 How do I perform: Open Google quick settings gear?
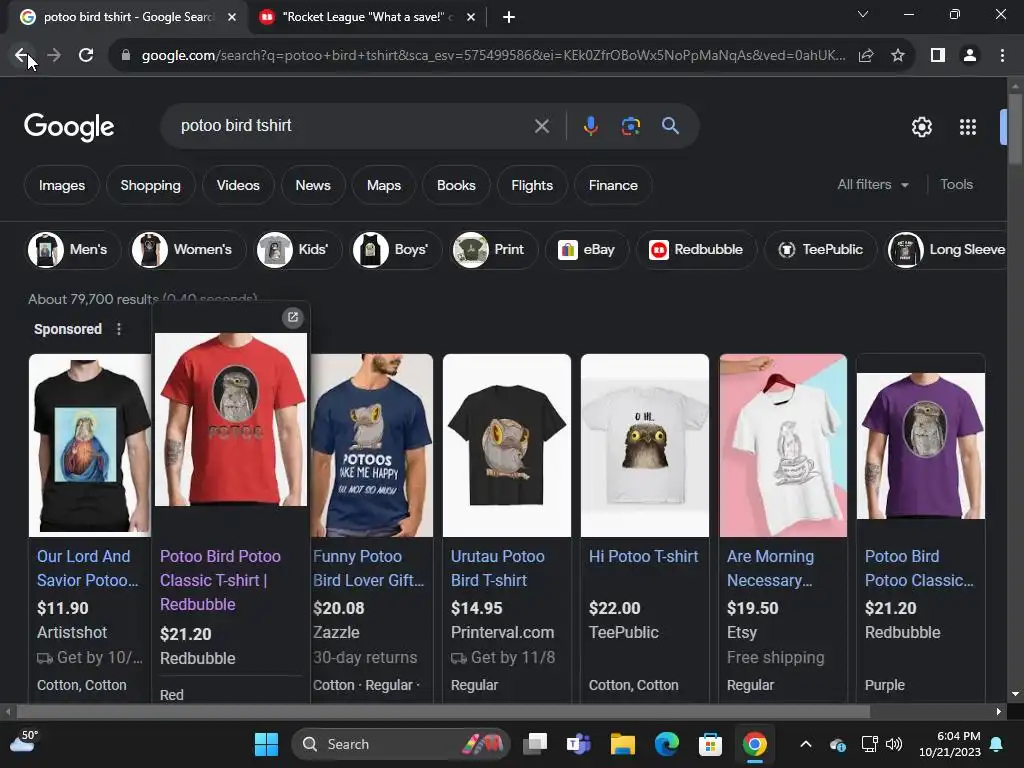pos(921,127)
